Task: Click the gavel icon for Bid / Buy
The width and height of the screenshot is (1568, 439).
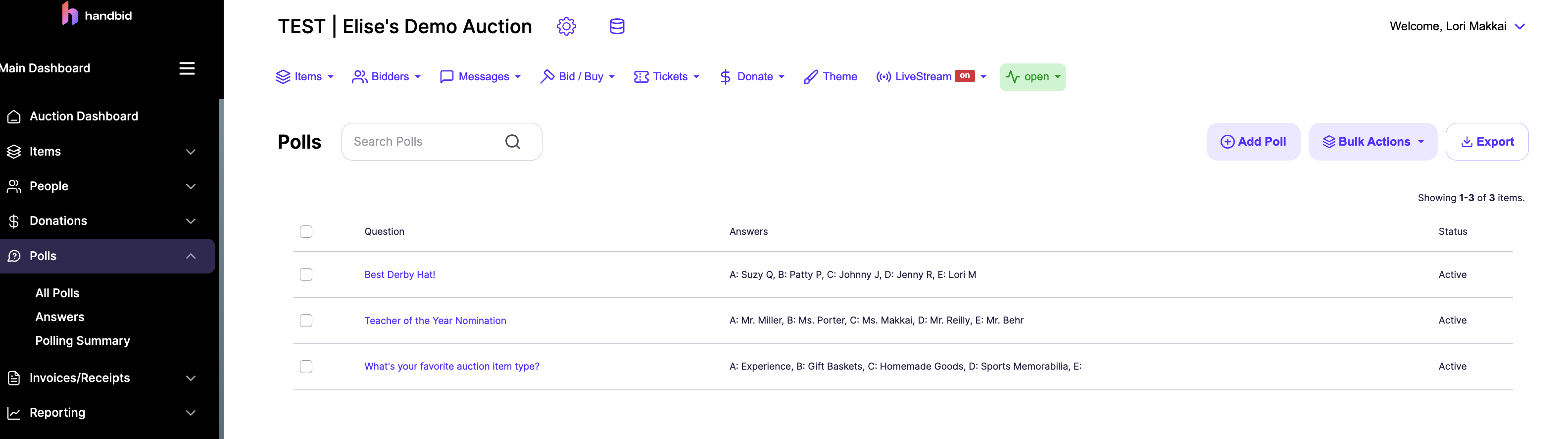Action: coord(547,76)
